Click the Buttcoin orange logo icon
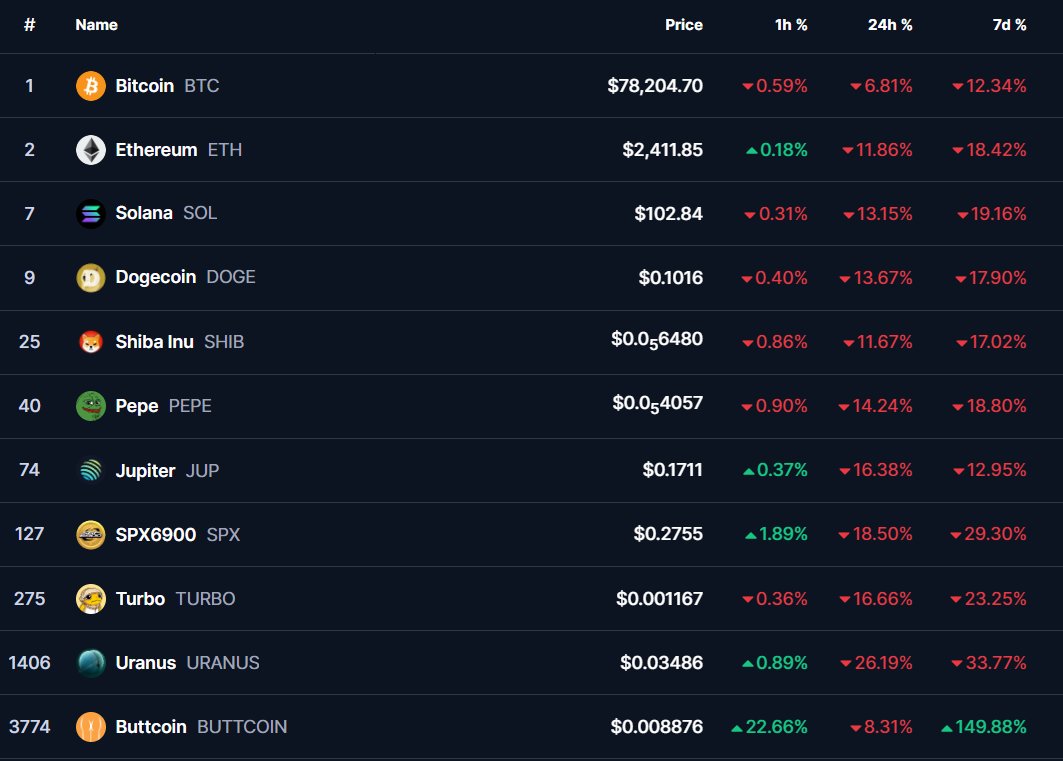Screen dimensions: 1063x761 click(91, 727)
